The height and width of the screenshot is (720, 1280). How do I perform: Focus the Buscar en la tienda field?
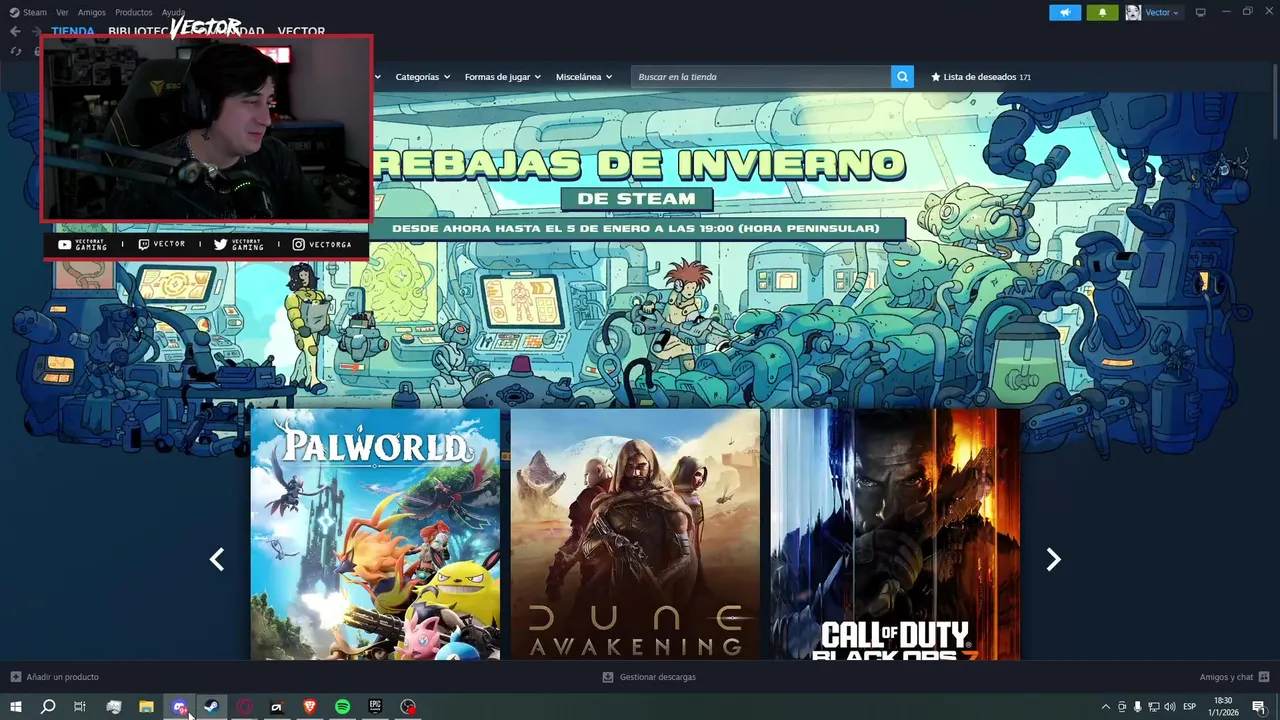(761, 77)
